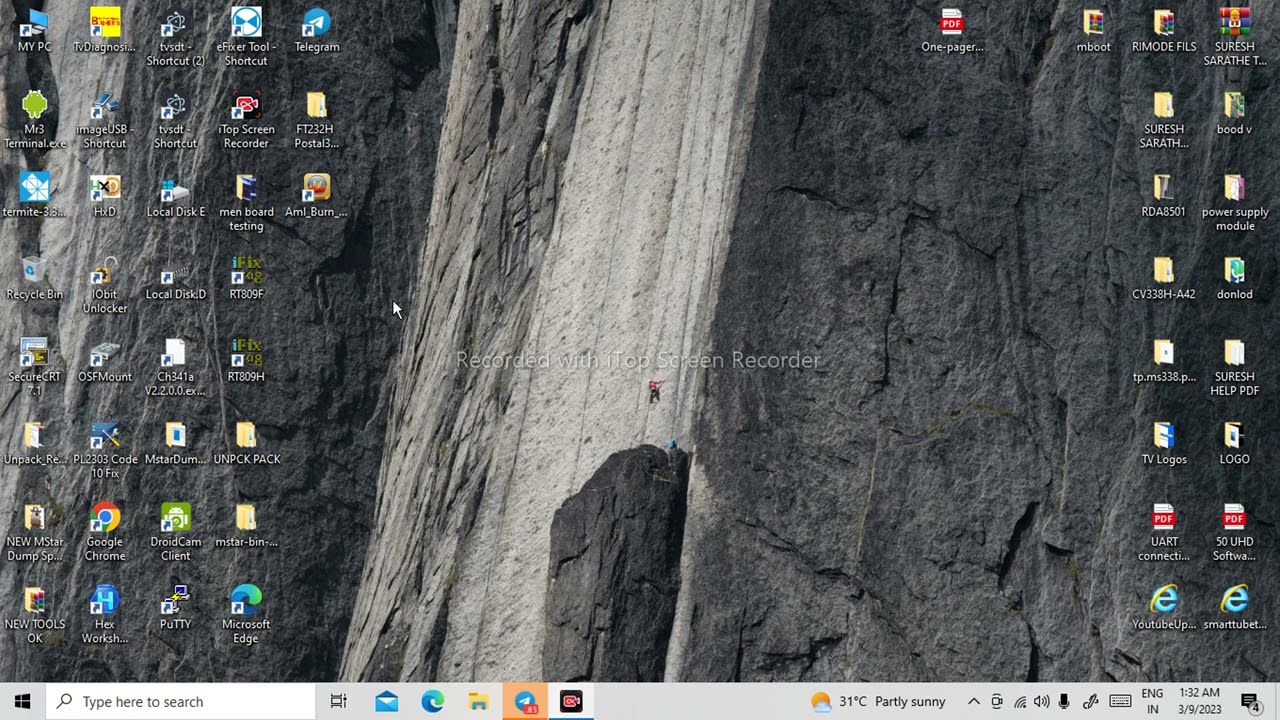
Task: Open the notification center icon
Action: pyautogui.click(x=1250, y=701)
